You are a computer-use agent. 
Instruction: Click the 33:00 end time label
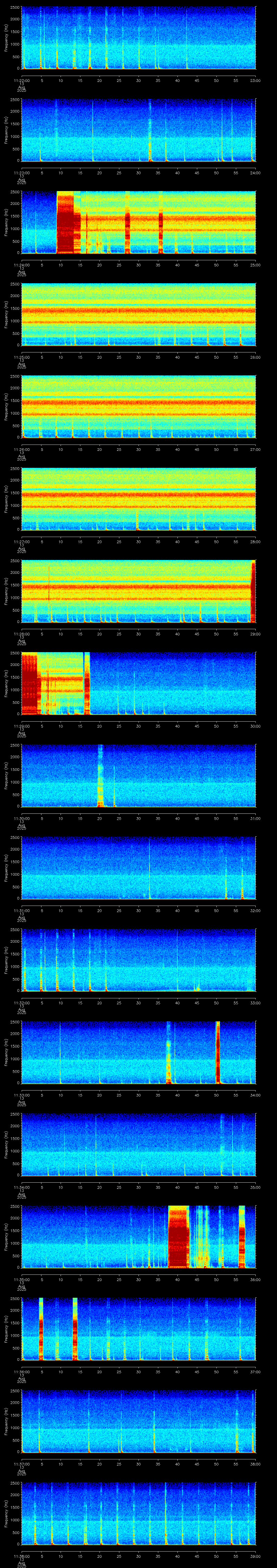point(256,1003)
